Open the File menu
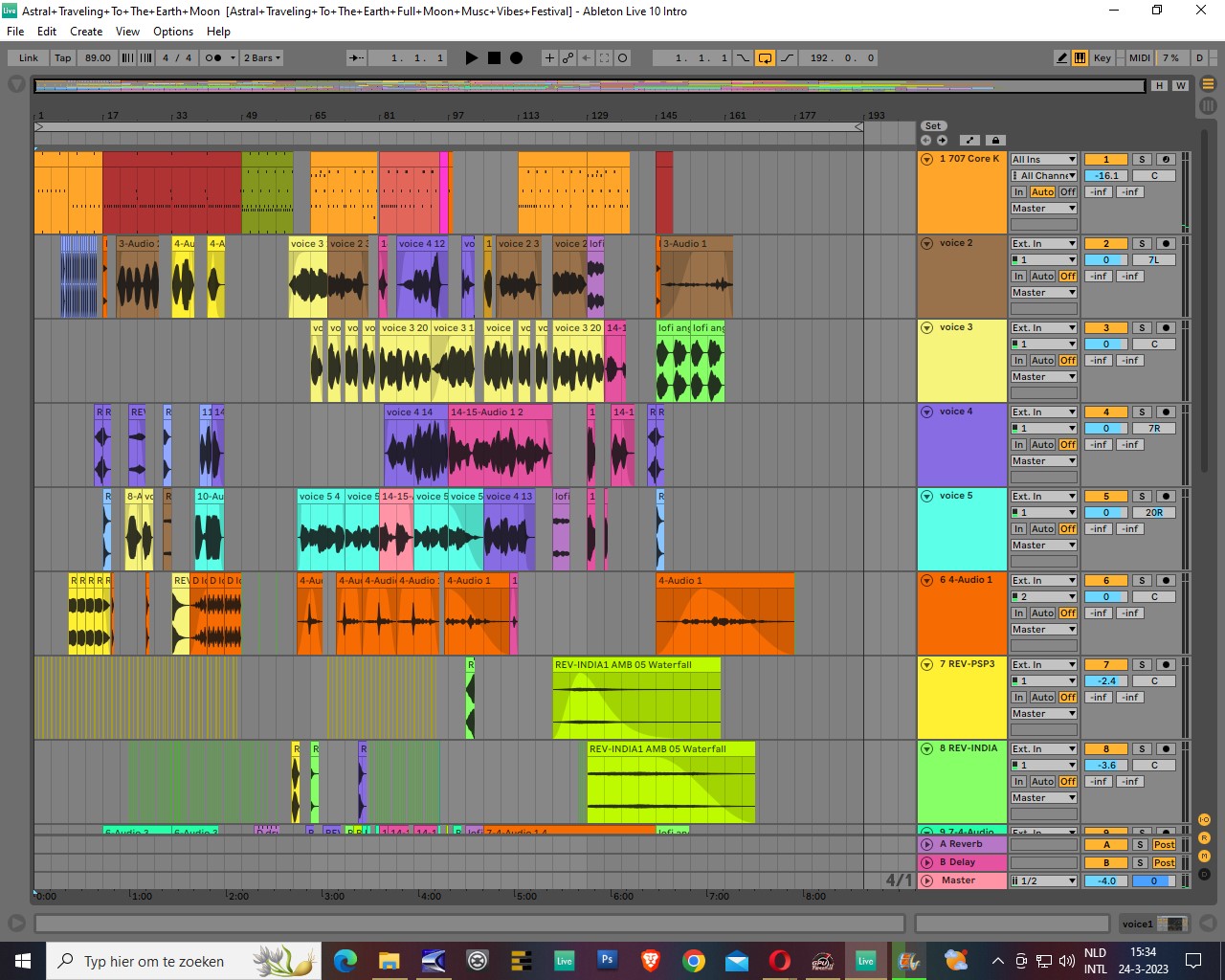 [15, 32]
